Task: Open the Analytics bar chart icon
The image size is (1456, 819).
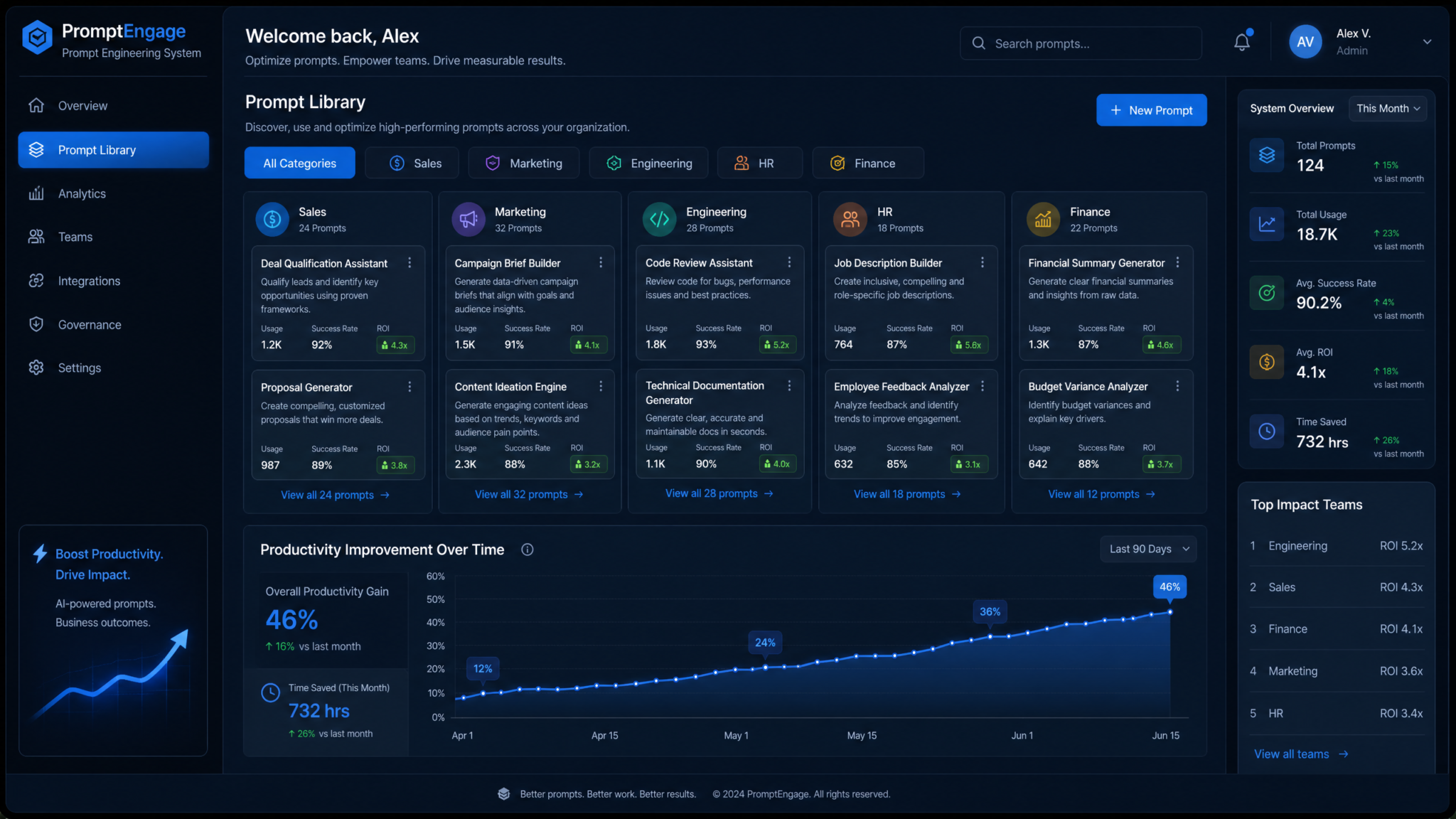Action: click(36, 193)
